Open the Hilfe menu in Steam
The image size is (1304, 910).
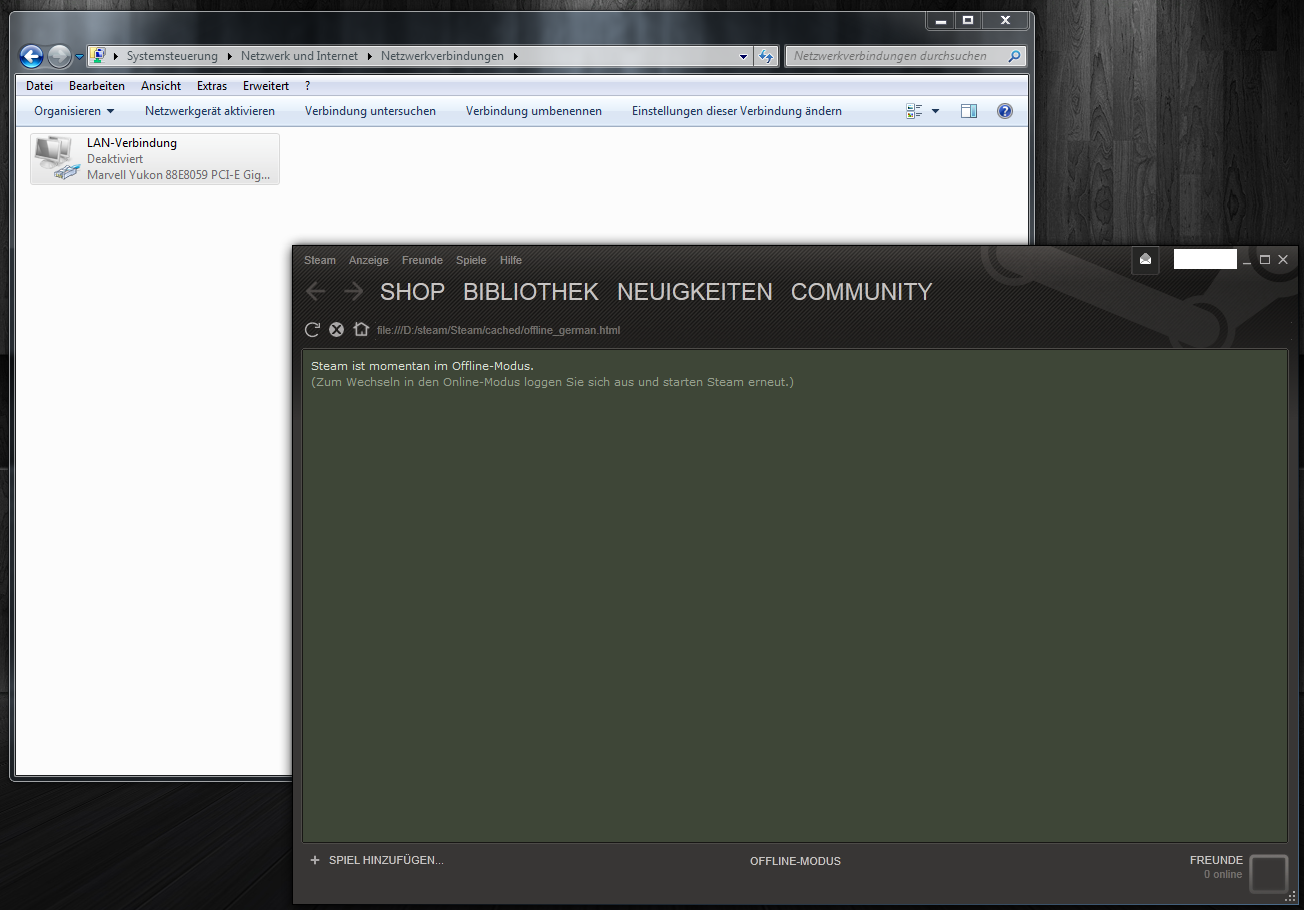[x=511, y=260]
